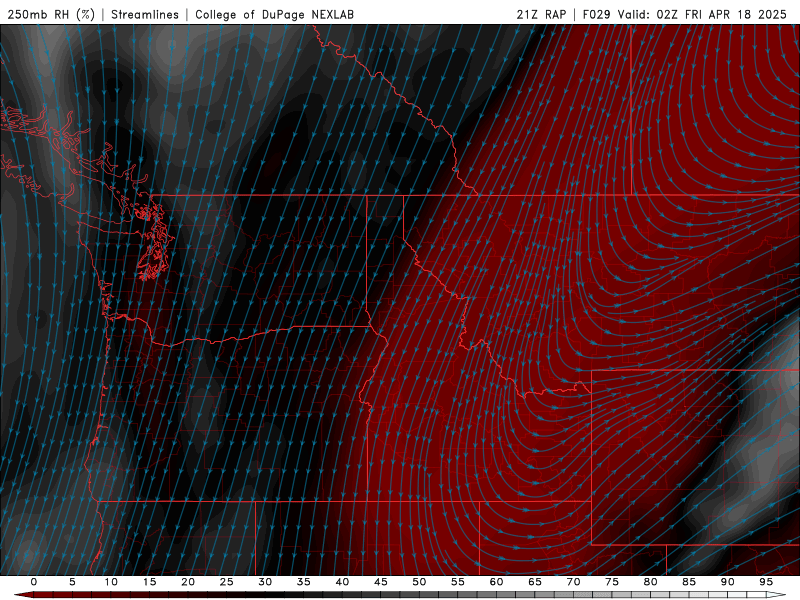Select the 'Streamlines' label in the header
Viewport: 800px width, 600px height.
[x=145, y=14]
